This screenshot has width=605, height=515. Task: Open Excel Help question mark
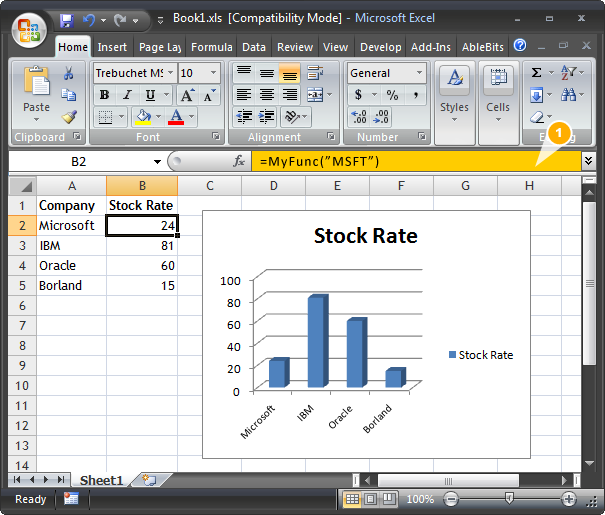pyautogui.click(x=520, y=46)
